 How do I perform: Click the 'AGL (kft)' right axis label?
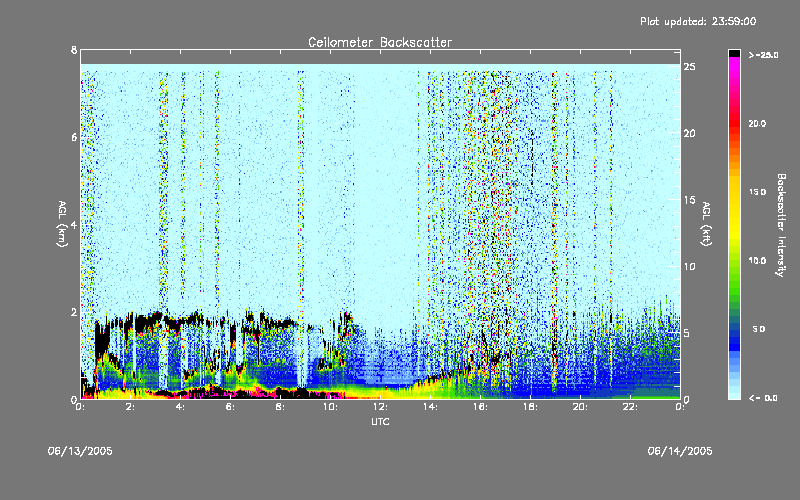tap(706, 224)
